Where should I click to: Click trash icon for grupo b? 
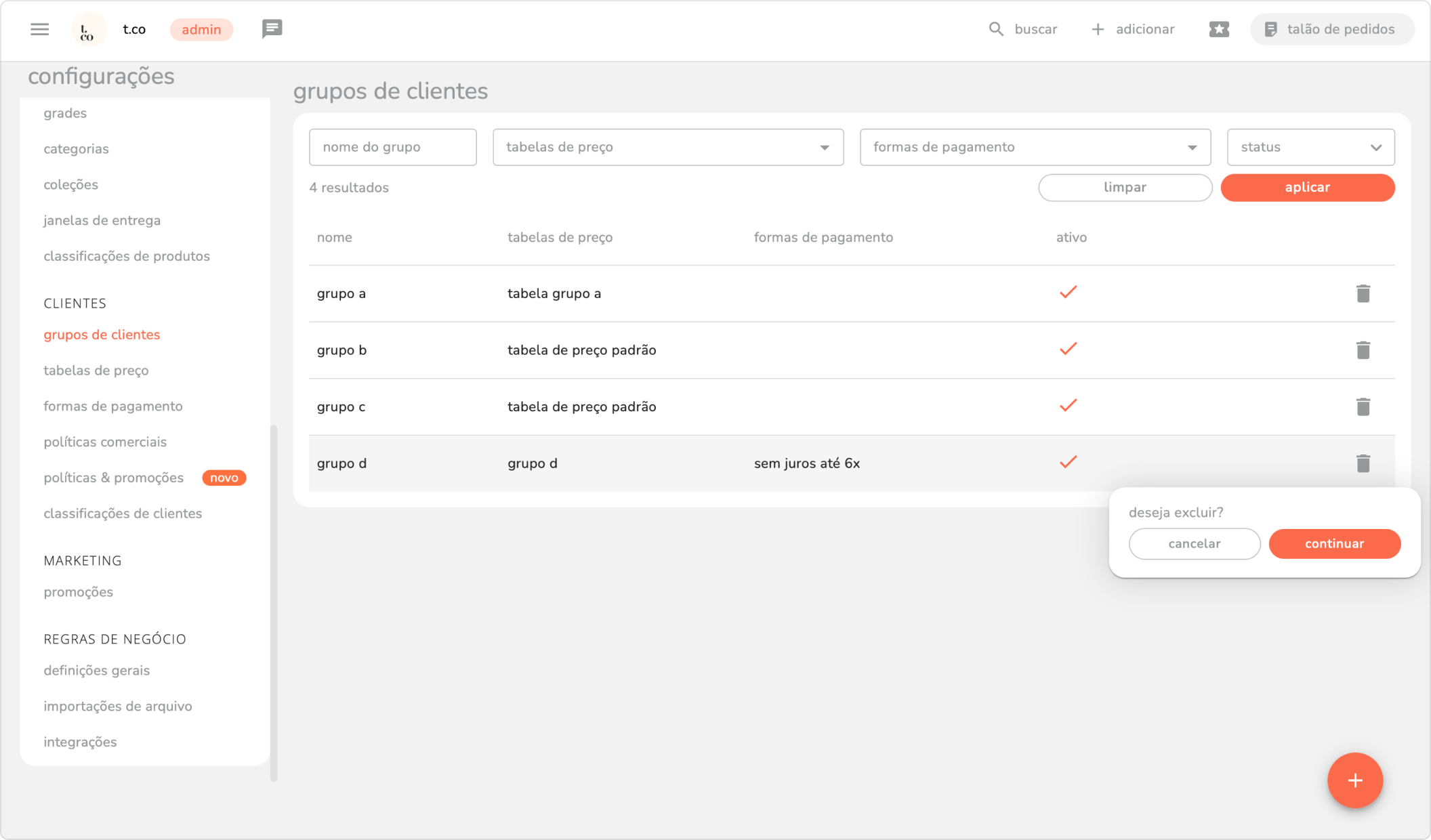point(1363,350)
